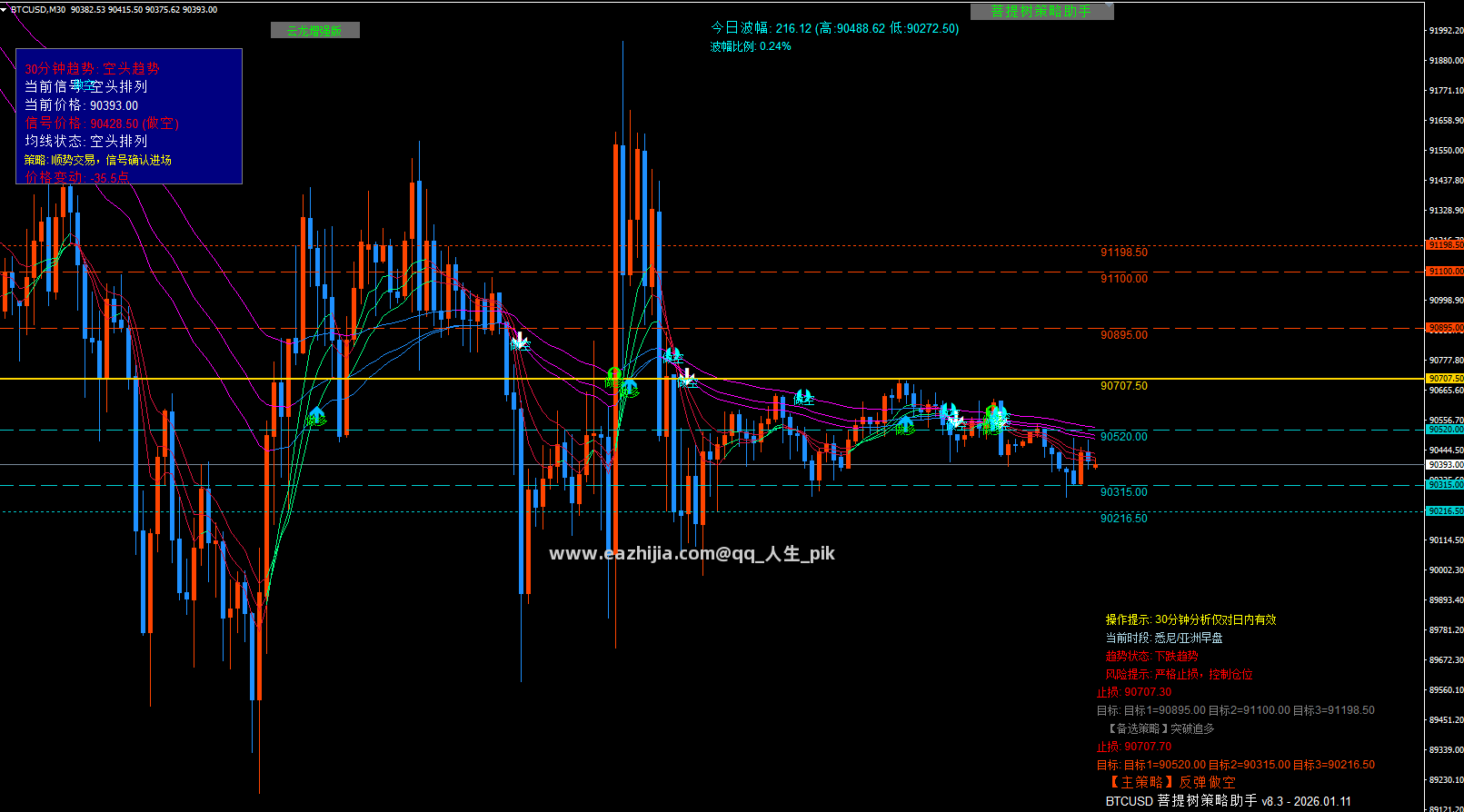1464x812 pixels.
Task: Click the 【备选策略】突破追多 text
Action: coord(1160,728)
